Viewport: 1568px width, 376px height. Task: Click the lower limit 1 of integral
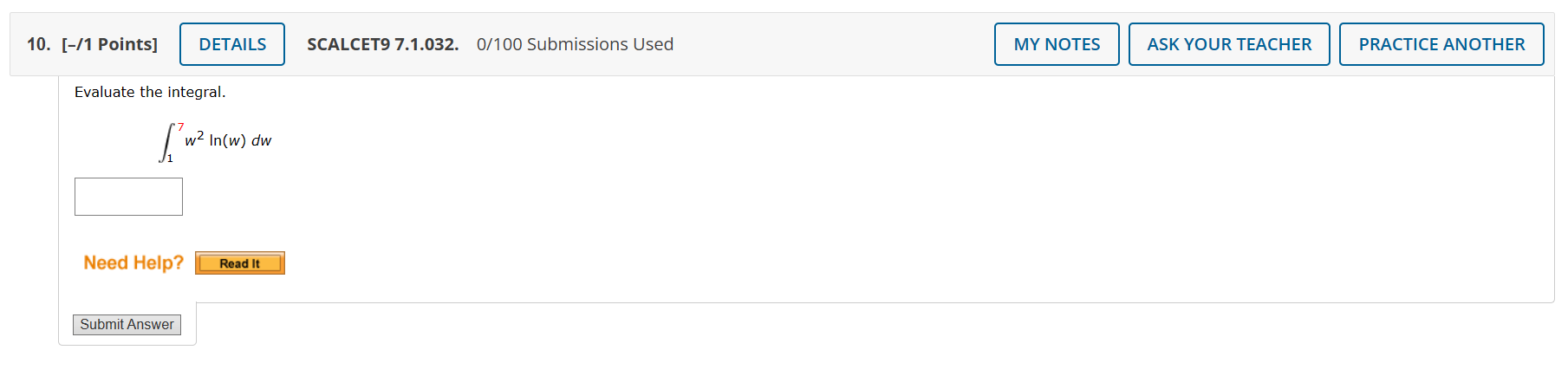(170, 159)
